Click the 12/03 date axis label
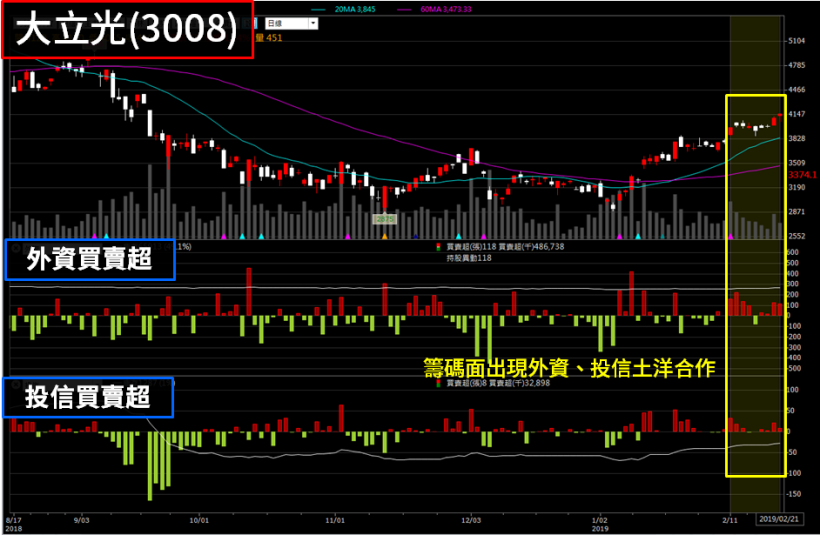The height and width of the screenshot is (535, 820). 471,520
